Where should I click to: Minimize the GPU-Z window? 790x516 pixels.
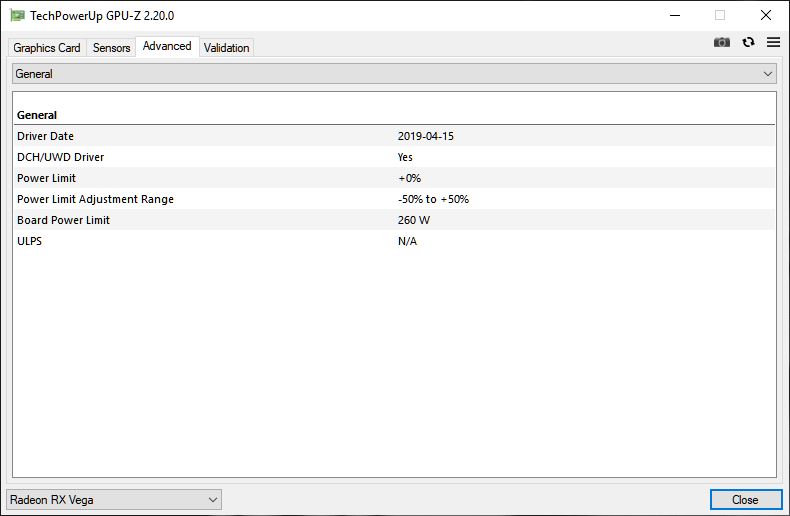pyautogui.click(x=675, y=16)
